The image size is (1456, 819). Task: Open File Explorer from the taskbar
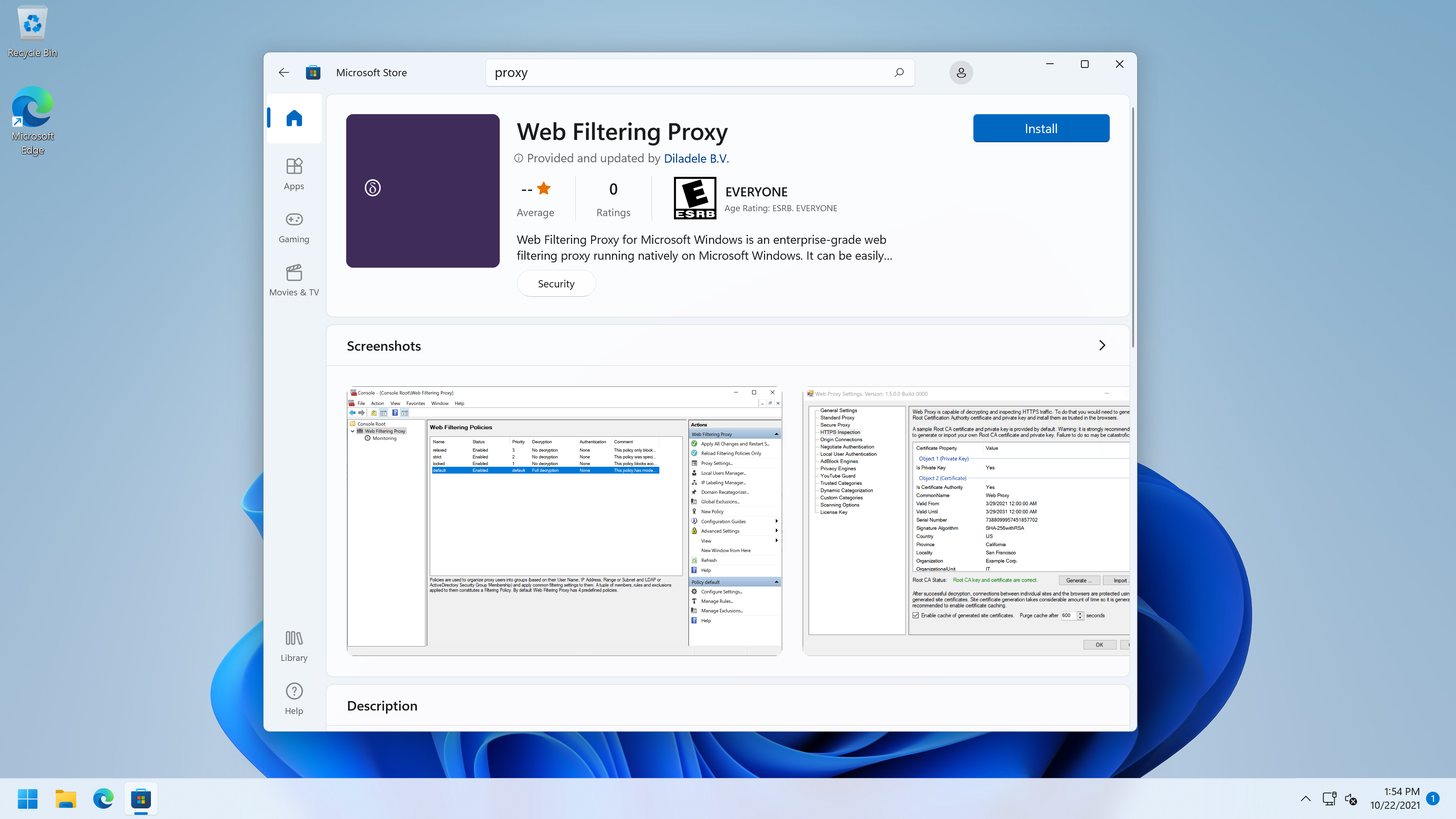(x=66, y=799)
